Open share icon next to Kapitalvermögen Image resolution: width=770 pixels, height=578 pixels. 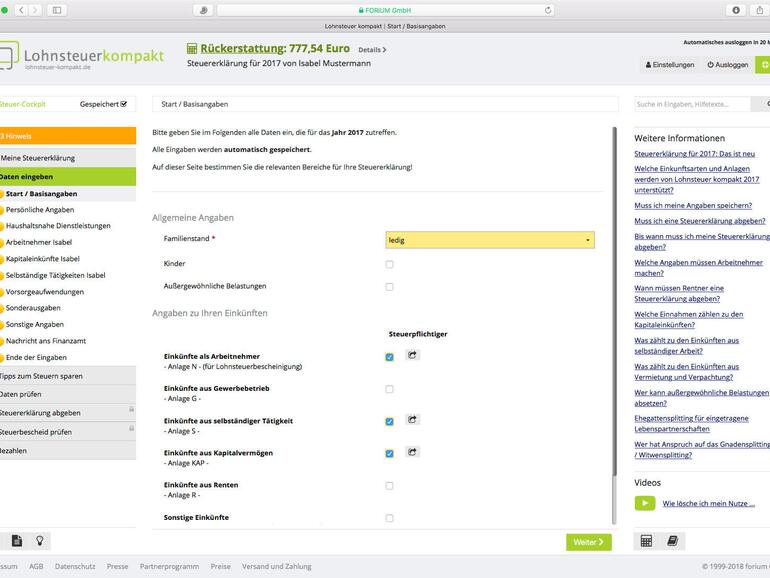coord(412,452)
